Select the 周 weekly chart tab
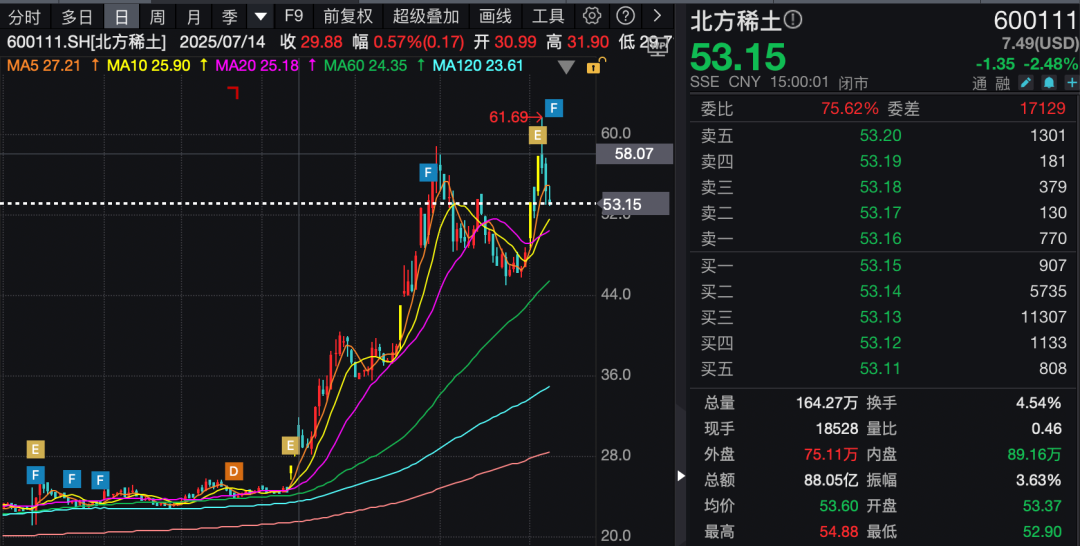Image resolution: width=1080 pixels, height=546 pixels. [157, 17]
